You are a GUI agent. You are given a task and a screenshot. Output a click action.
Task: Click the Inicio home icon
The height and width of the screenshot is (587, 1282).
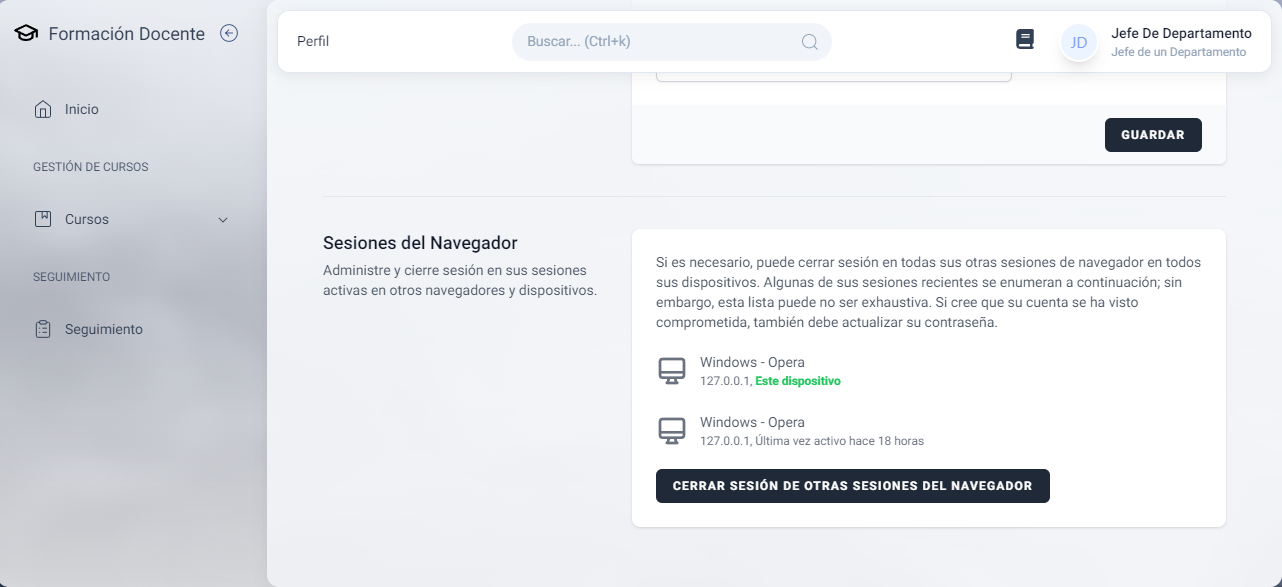(x=42, y=109)
